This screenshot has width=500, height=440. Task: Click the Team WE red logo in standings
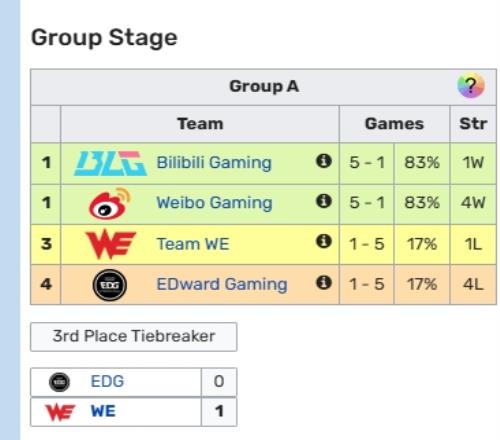[111, 244]
